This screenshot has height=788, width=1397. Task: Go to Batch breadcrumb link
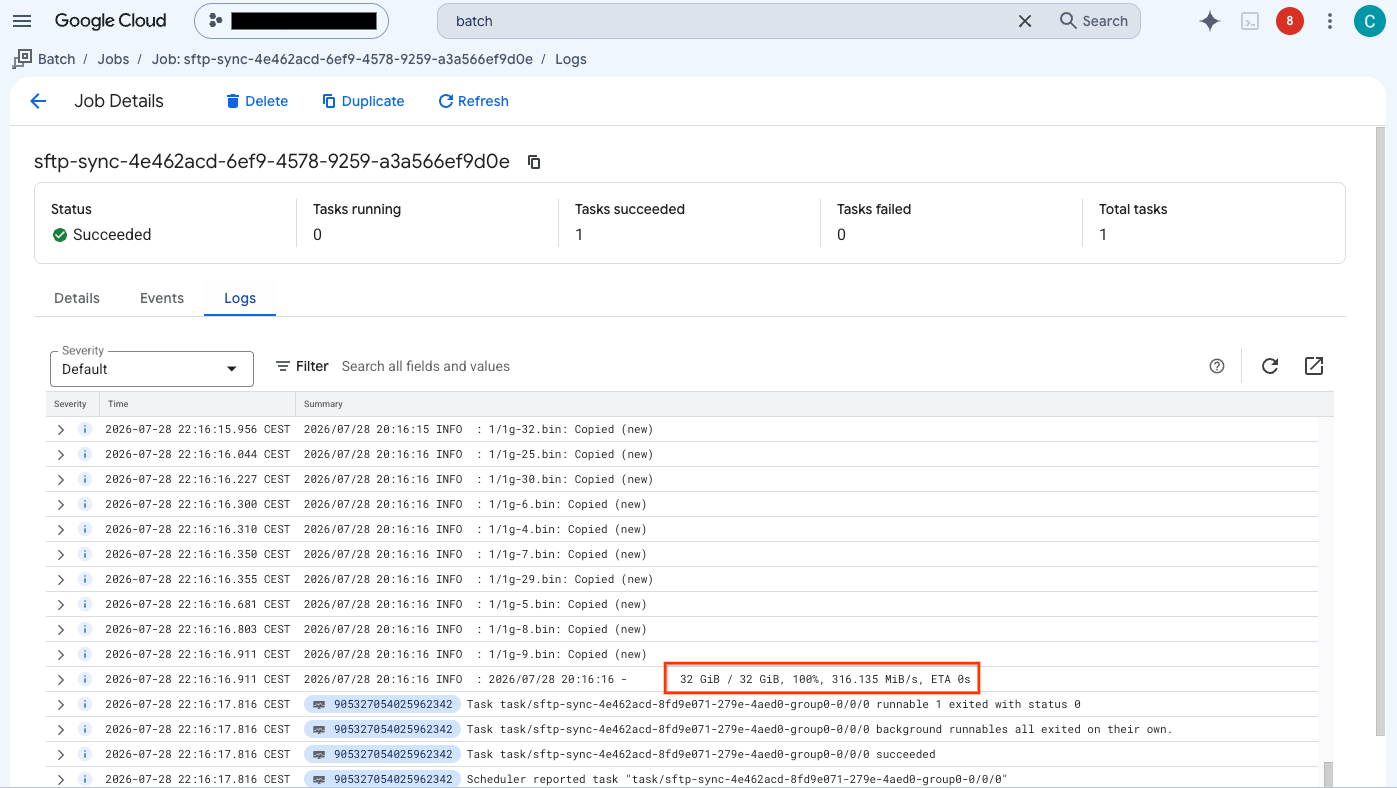click(57, 59)
